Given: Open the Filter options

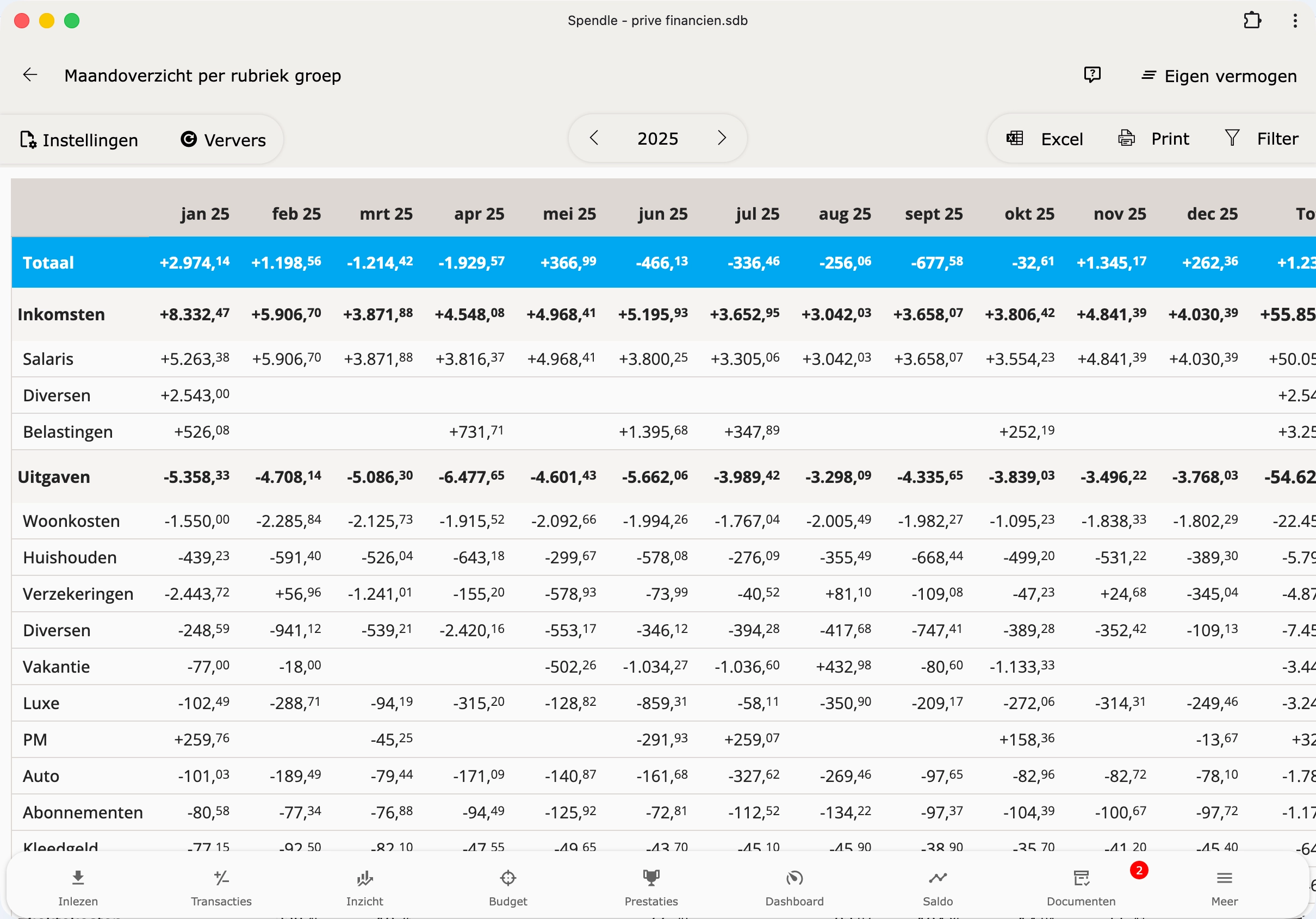Looking at the screenshot, I should [1262, 139].
